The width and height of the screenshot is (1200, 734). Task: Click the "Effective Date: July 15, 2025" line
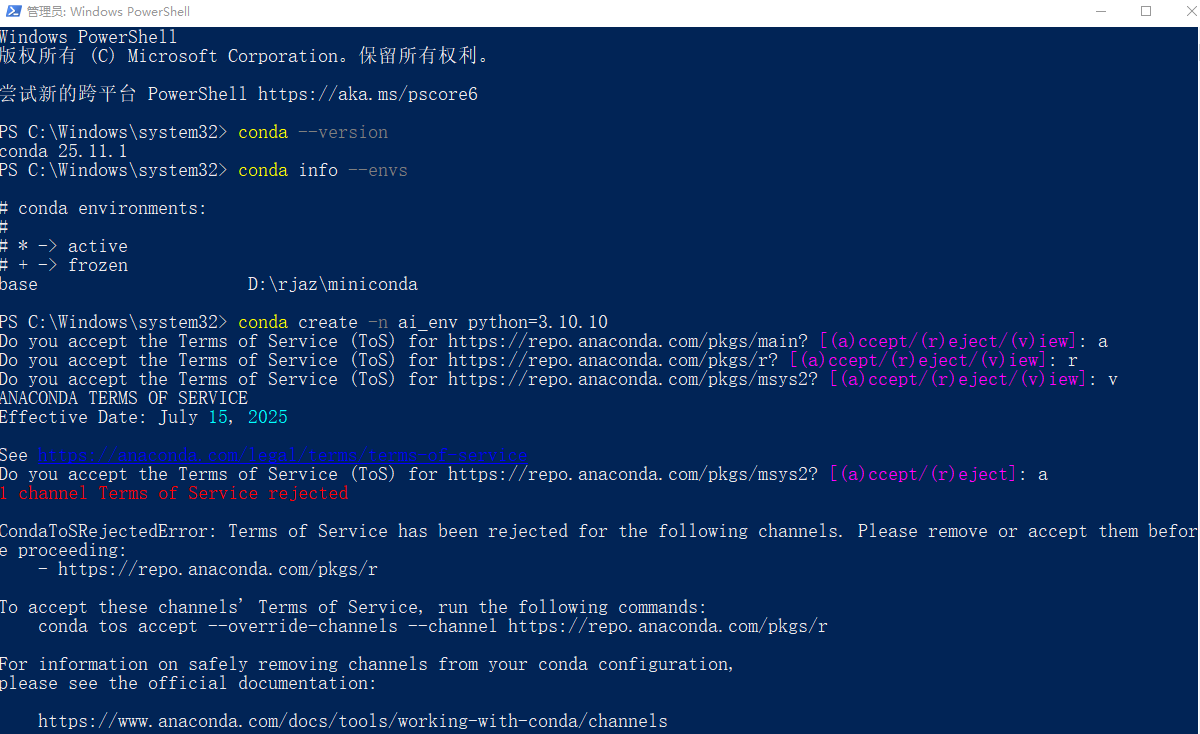143,417
